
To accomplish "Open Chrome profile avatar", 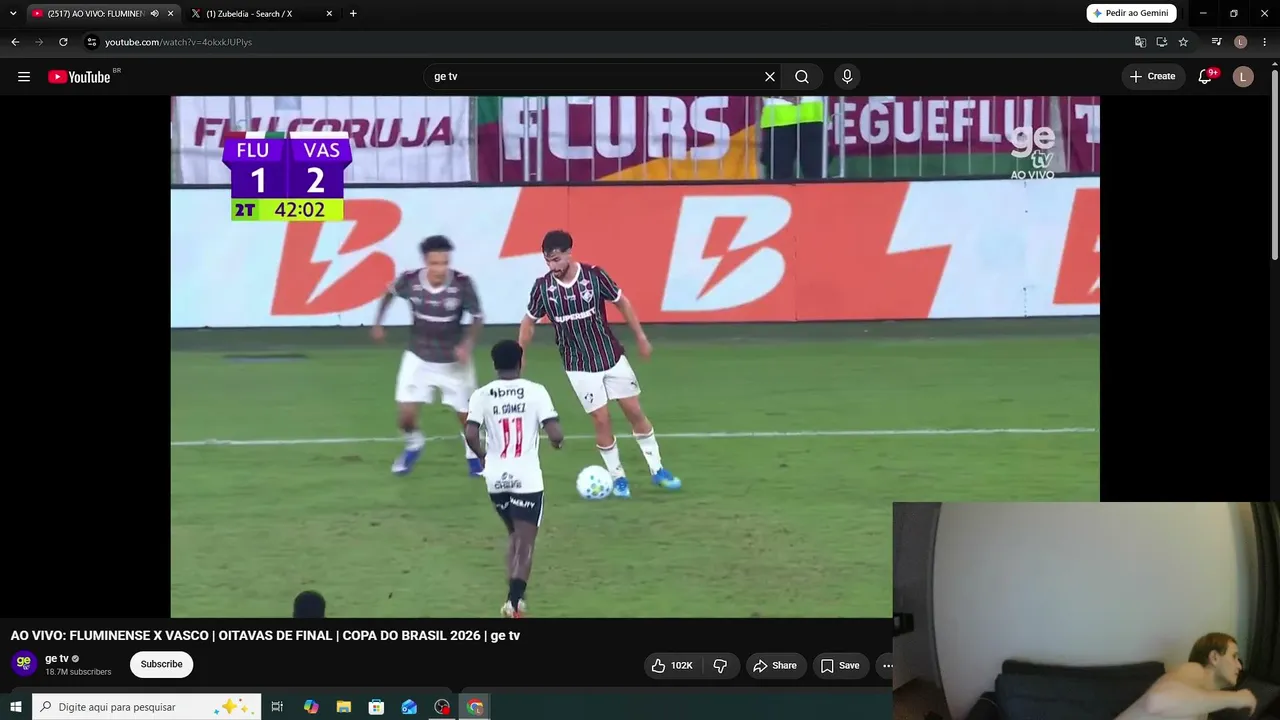I will click(x=1241, y=42).
